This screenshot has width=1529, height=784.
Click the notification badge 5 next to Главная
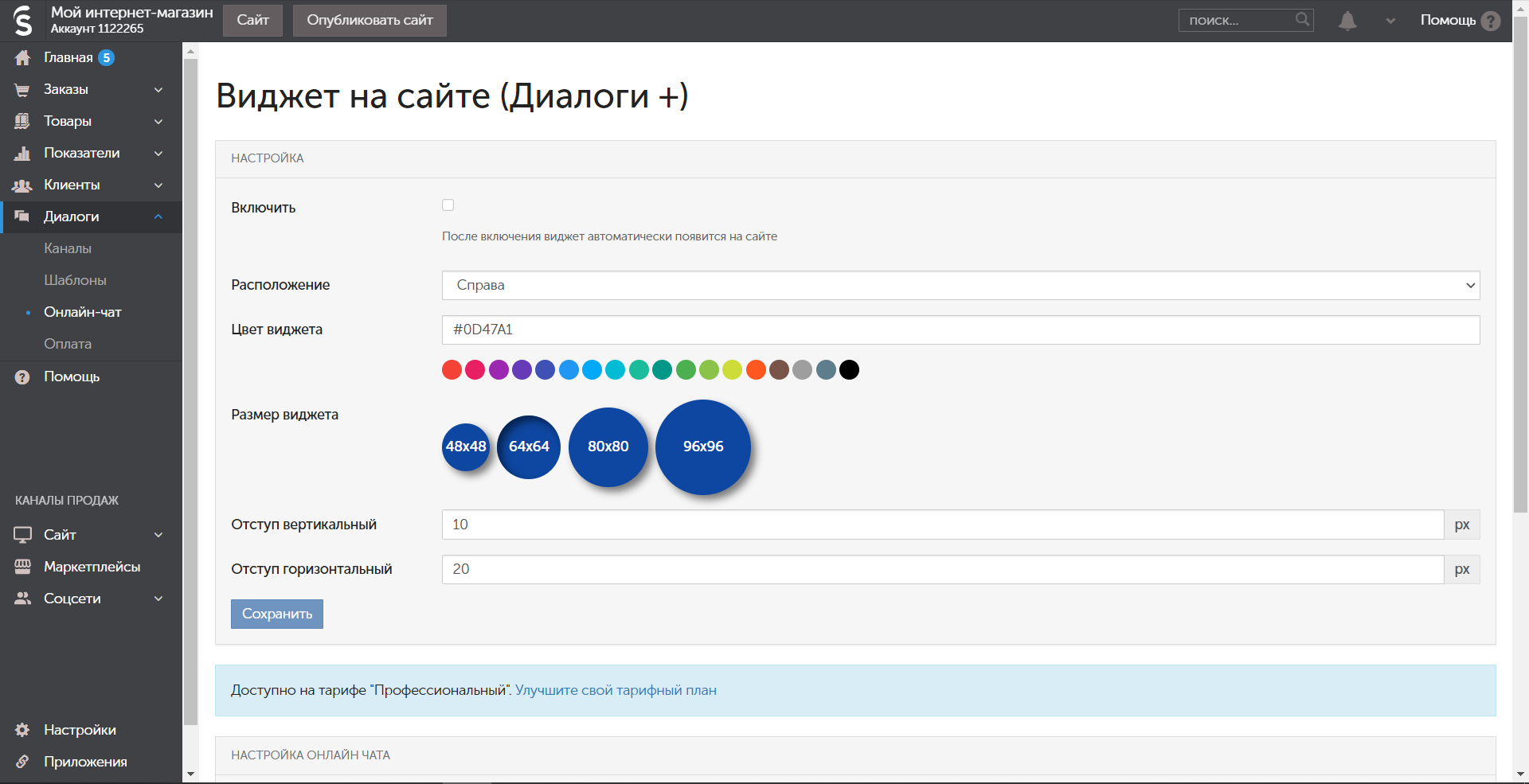(x=106, y=57)
